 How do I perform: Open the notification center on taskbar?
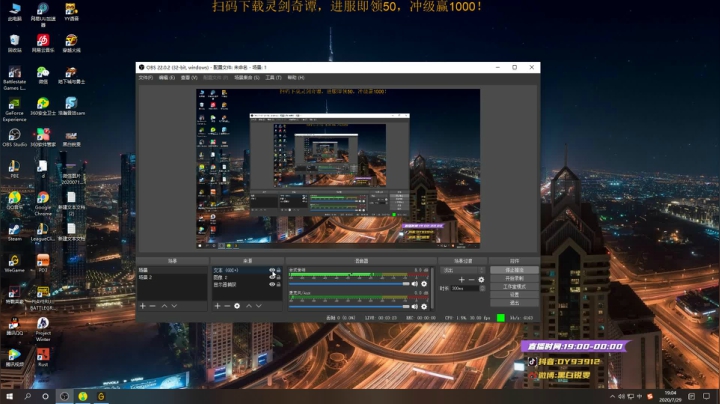pos(706,396)
